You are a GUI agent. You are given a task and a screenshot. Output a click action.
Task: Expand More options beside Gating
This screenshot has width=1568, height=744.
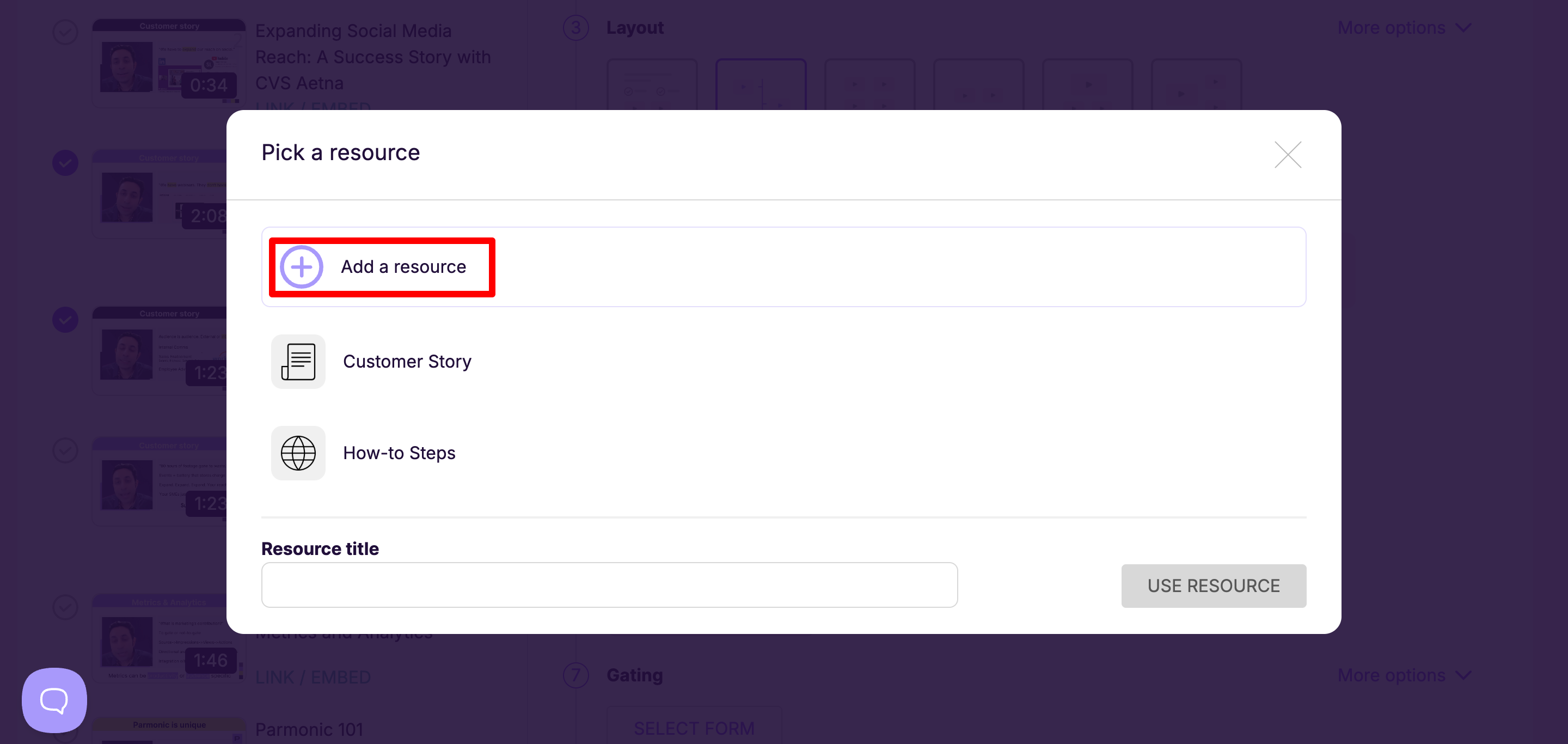[x=1405, y=675]
